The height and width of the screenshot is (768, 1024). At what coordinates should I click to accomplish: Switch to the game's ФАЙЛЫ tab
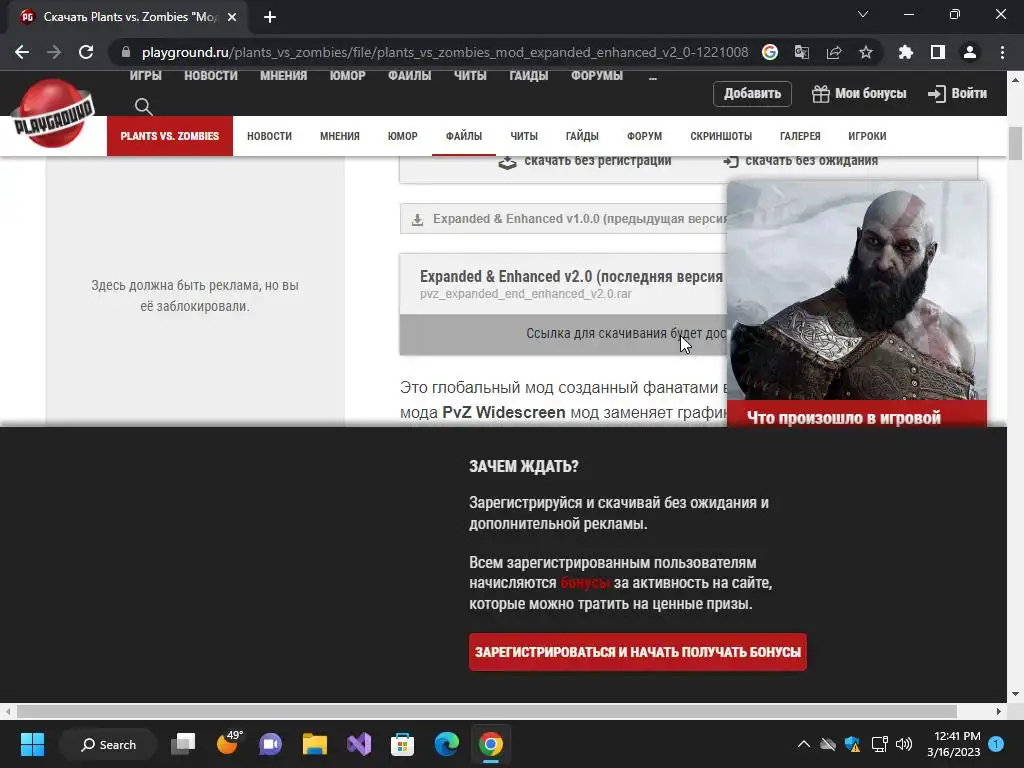tap(464, 136)
